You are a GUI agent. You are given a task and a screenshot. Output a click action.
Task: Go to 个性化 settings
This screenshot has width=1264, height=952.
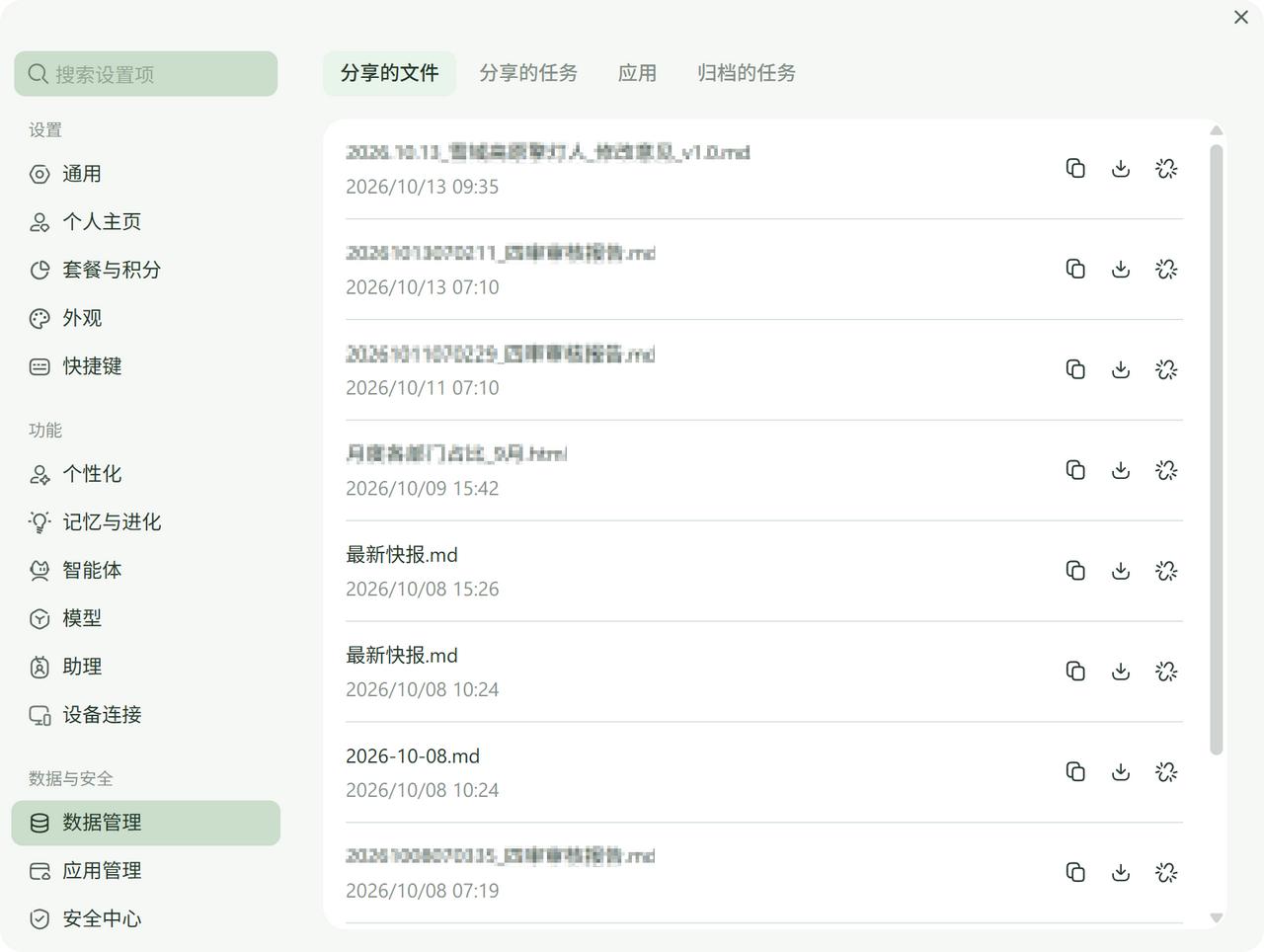click(146, 474)
